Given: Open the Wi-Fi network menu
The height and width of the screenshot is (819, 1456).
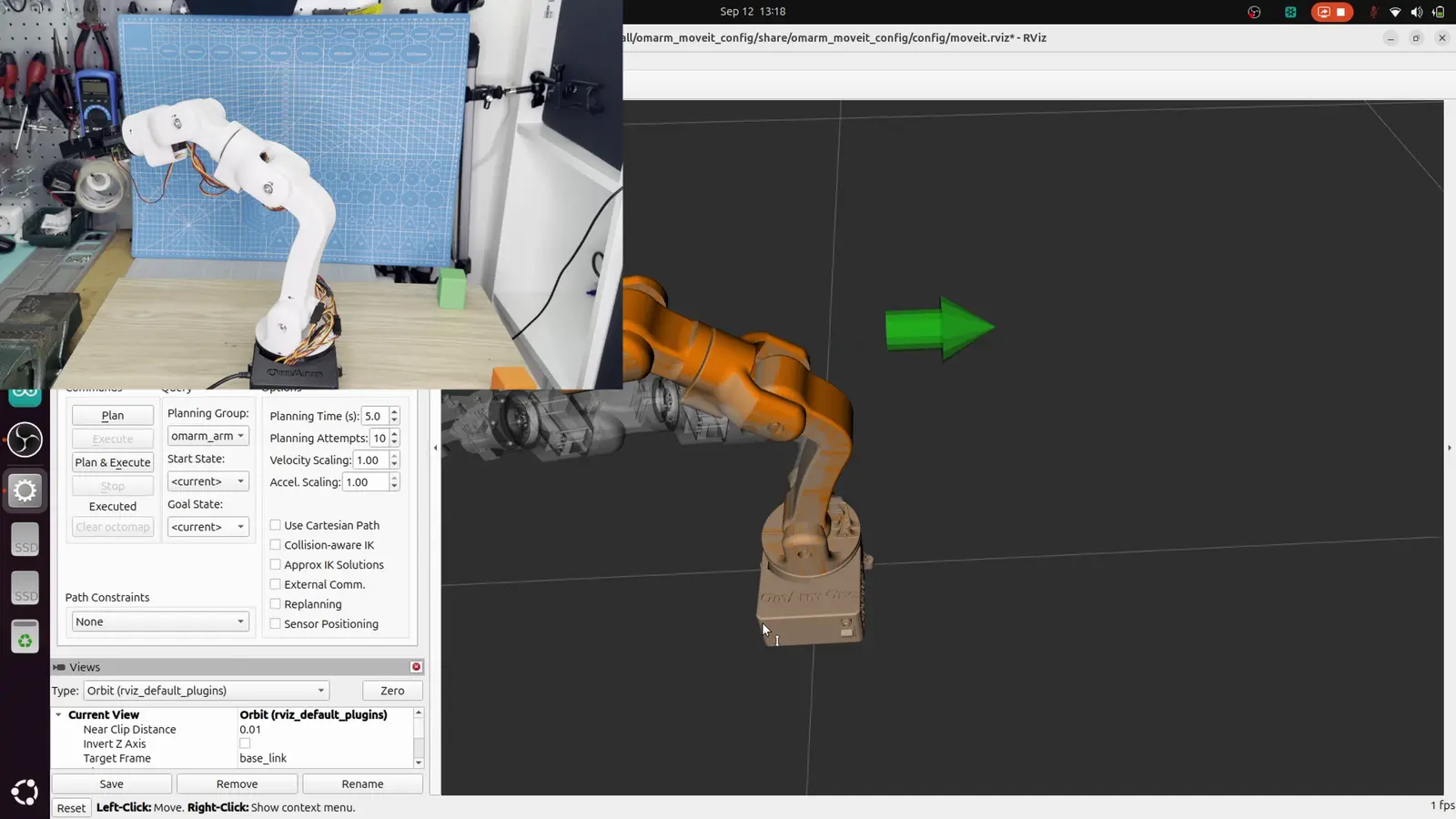Looking at the screenshot, I should [1395, 12].
